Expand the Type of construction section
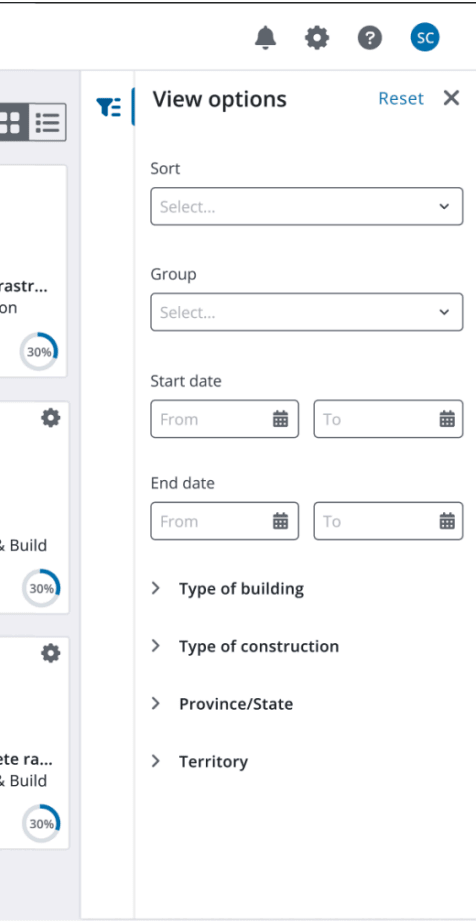 pos(245,646)
